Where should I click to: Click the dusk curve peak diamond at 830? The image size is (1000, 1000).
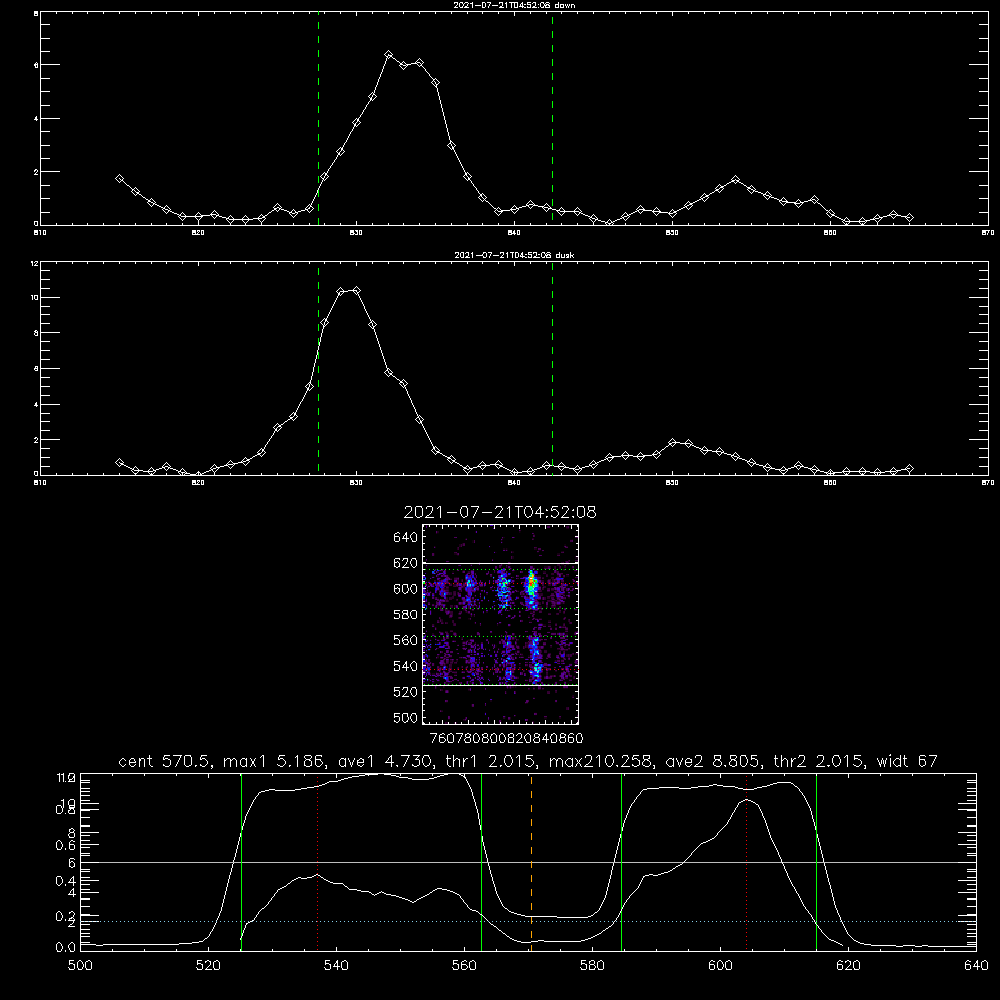[357, 290]
